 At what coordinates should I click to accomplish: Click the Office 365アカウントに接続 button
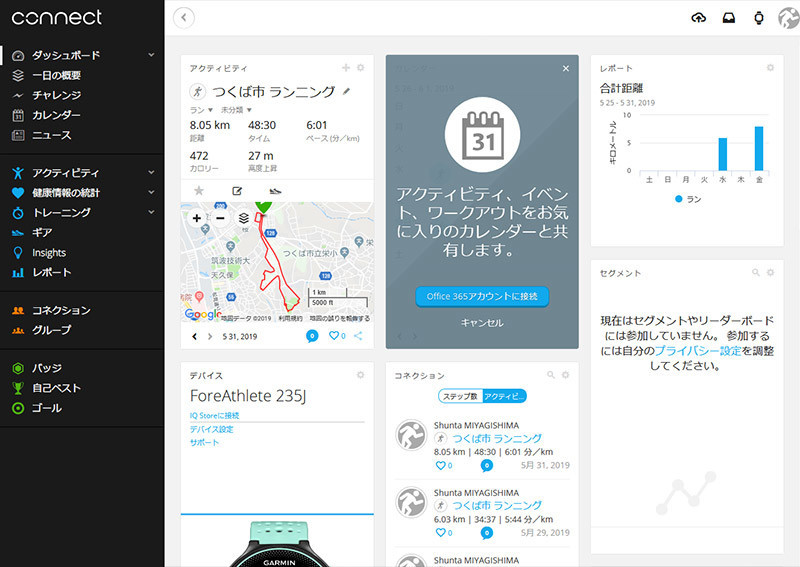point(482,297)
